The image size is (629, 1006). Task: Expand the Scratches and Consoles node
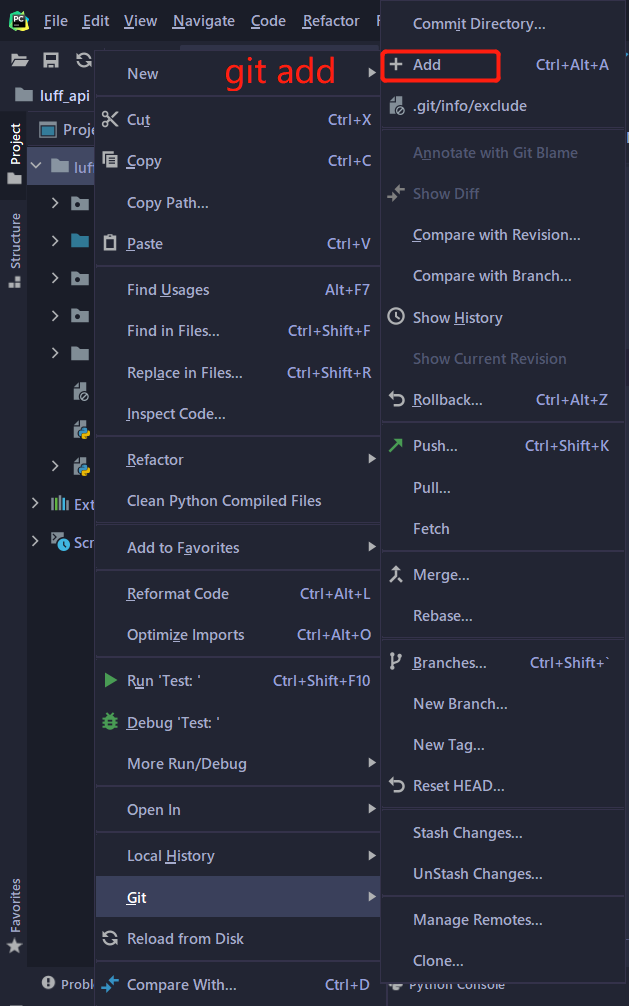pos(35,541)
